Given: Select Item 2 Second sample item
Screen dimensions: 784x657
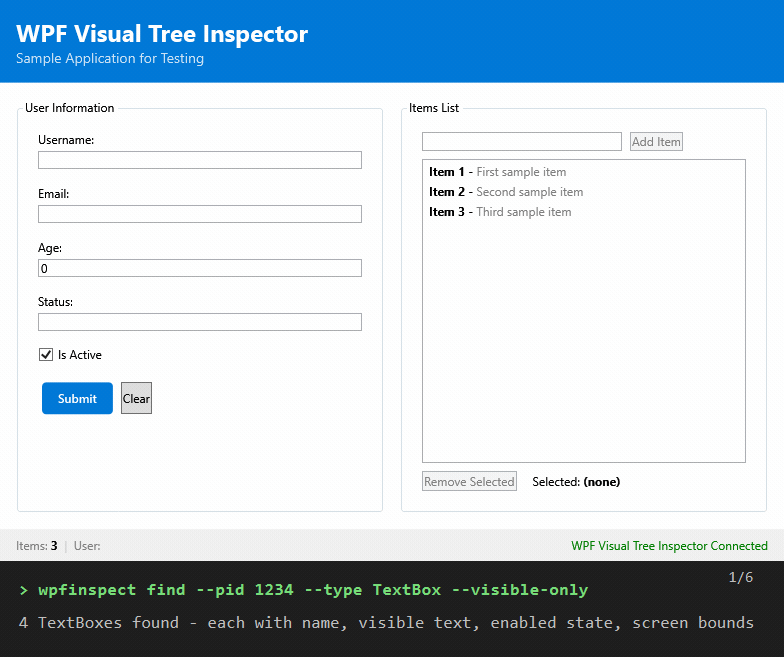Looking at the screenshot, I should 584,192.
